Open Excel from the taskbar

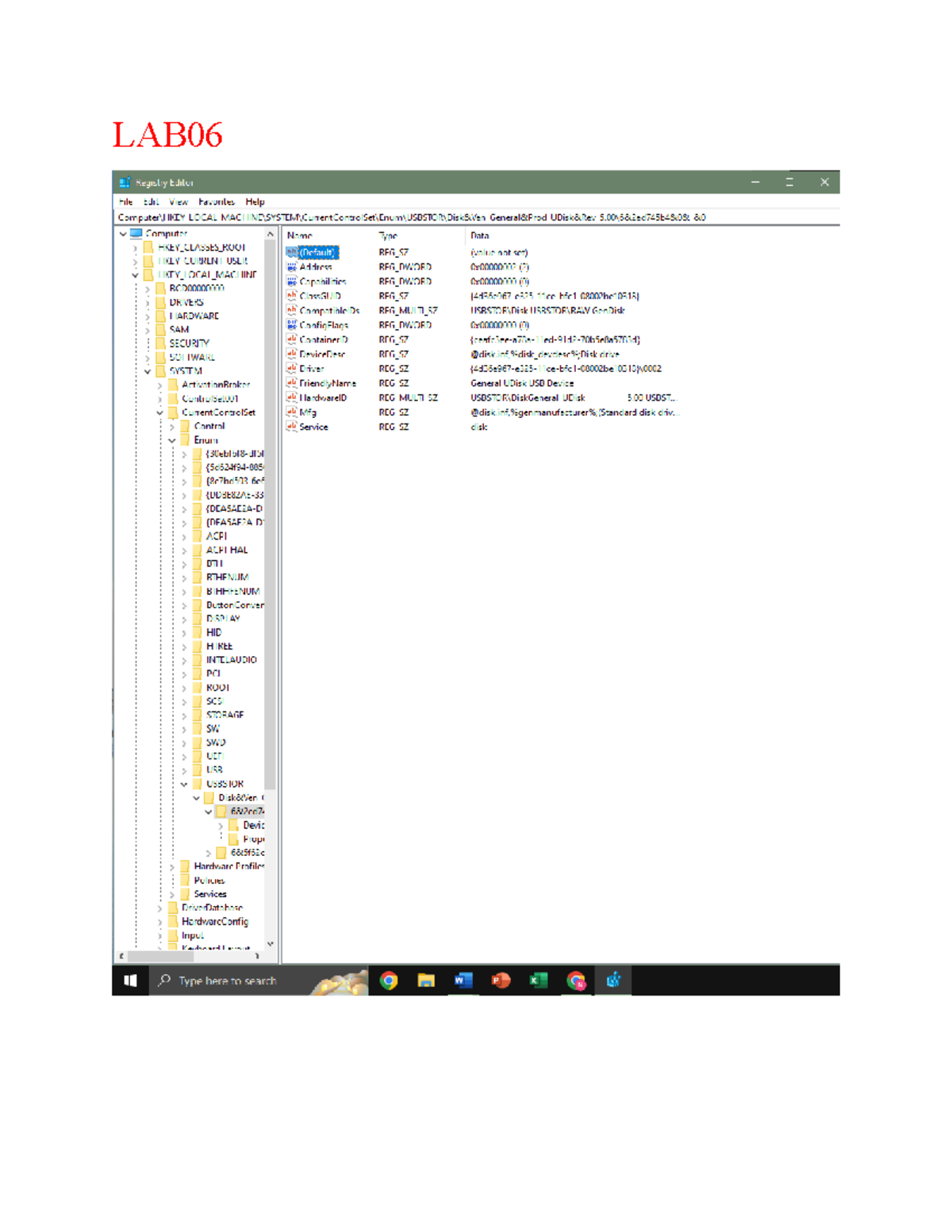point(536,981)
